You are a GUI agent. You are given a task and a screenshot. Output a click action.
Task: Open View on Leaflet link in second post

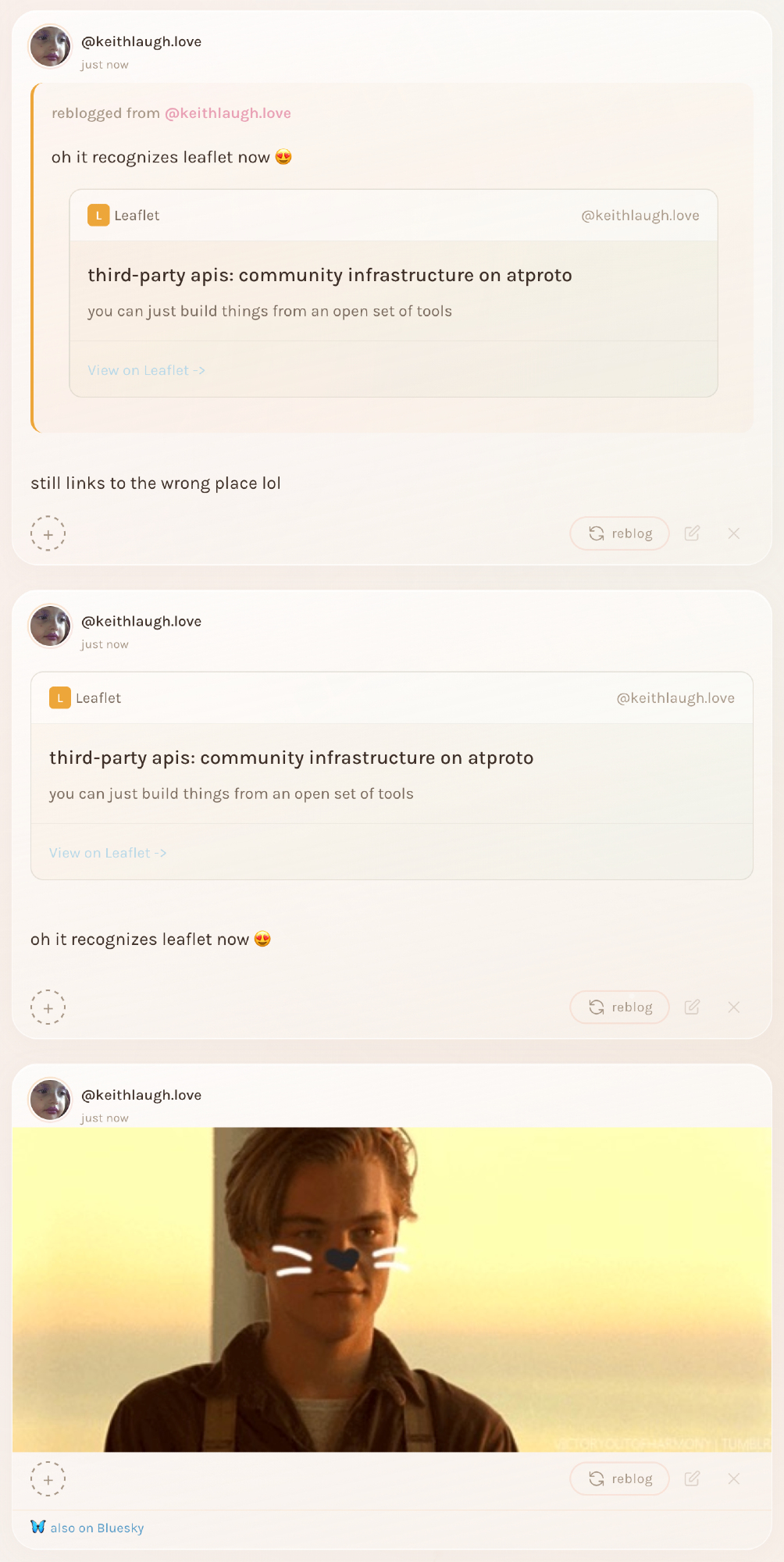point(108,853)
